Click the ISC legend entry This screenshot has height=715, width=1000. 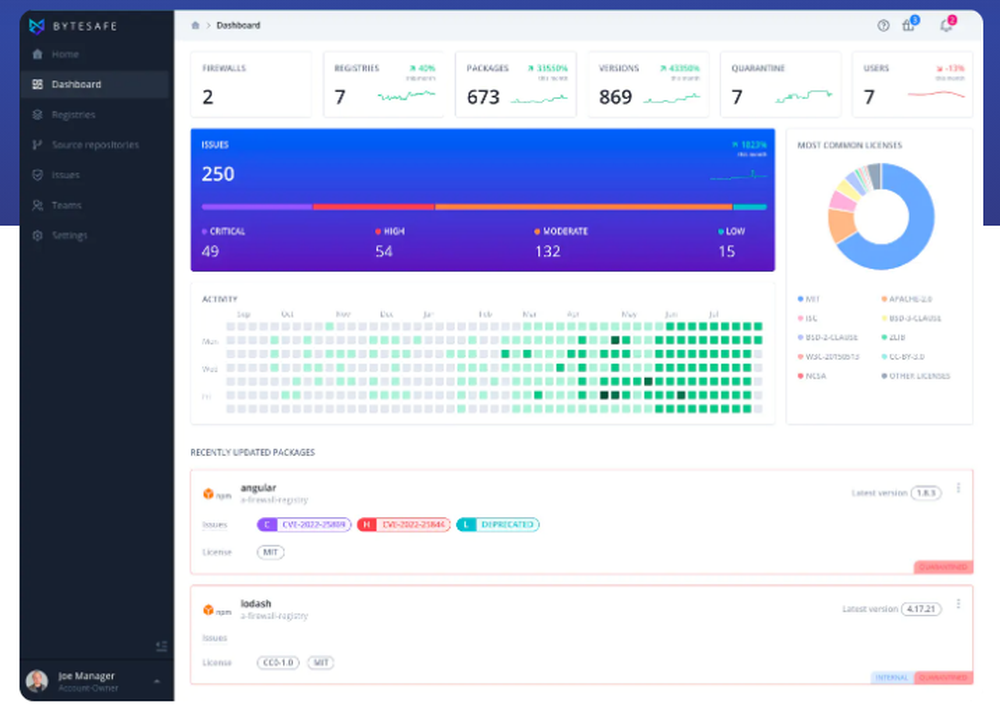click(x=807, y=318)
